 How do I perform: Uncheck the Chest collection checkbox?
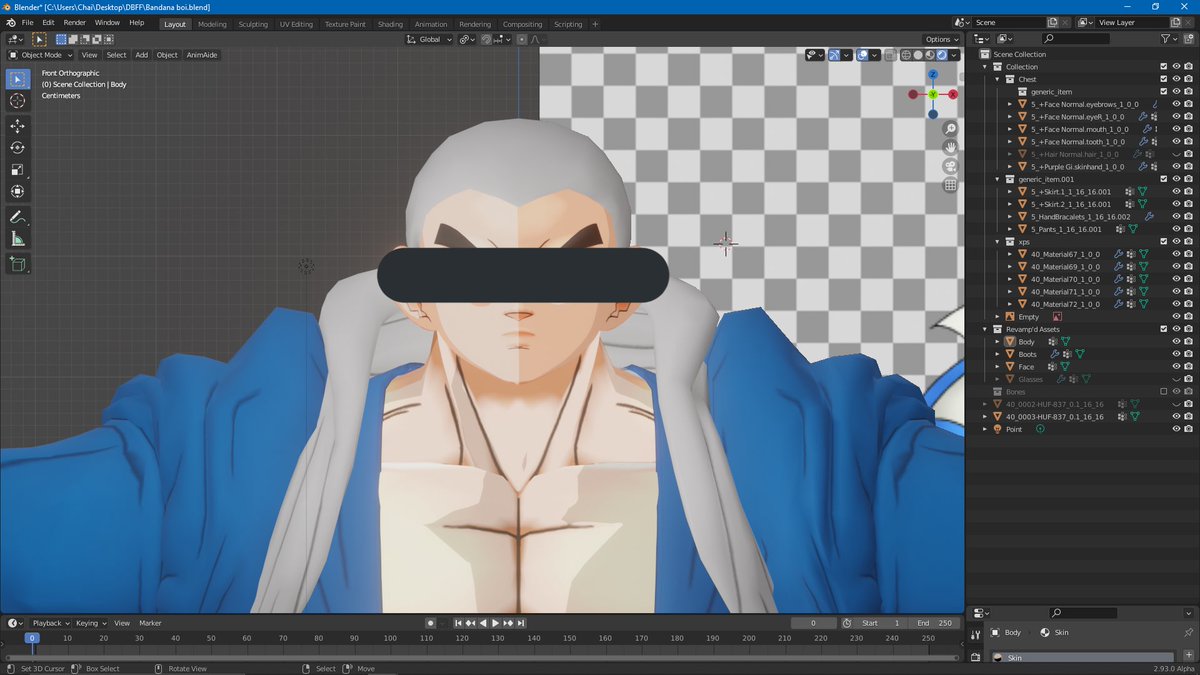point(1163,79)
